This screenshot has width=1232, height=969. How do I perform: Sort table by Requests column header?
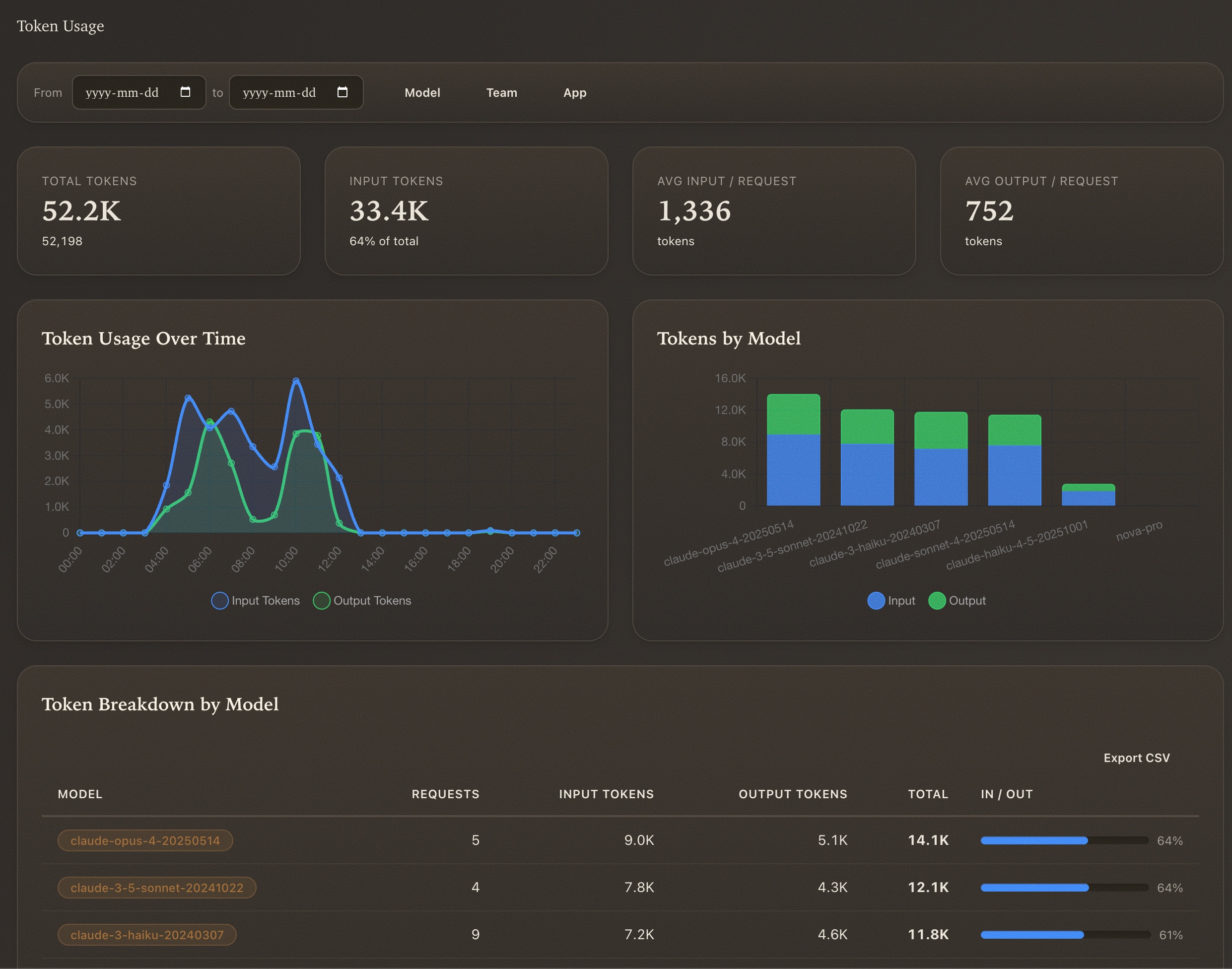tap(445, 794)
